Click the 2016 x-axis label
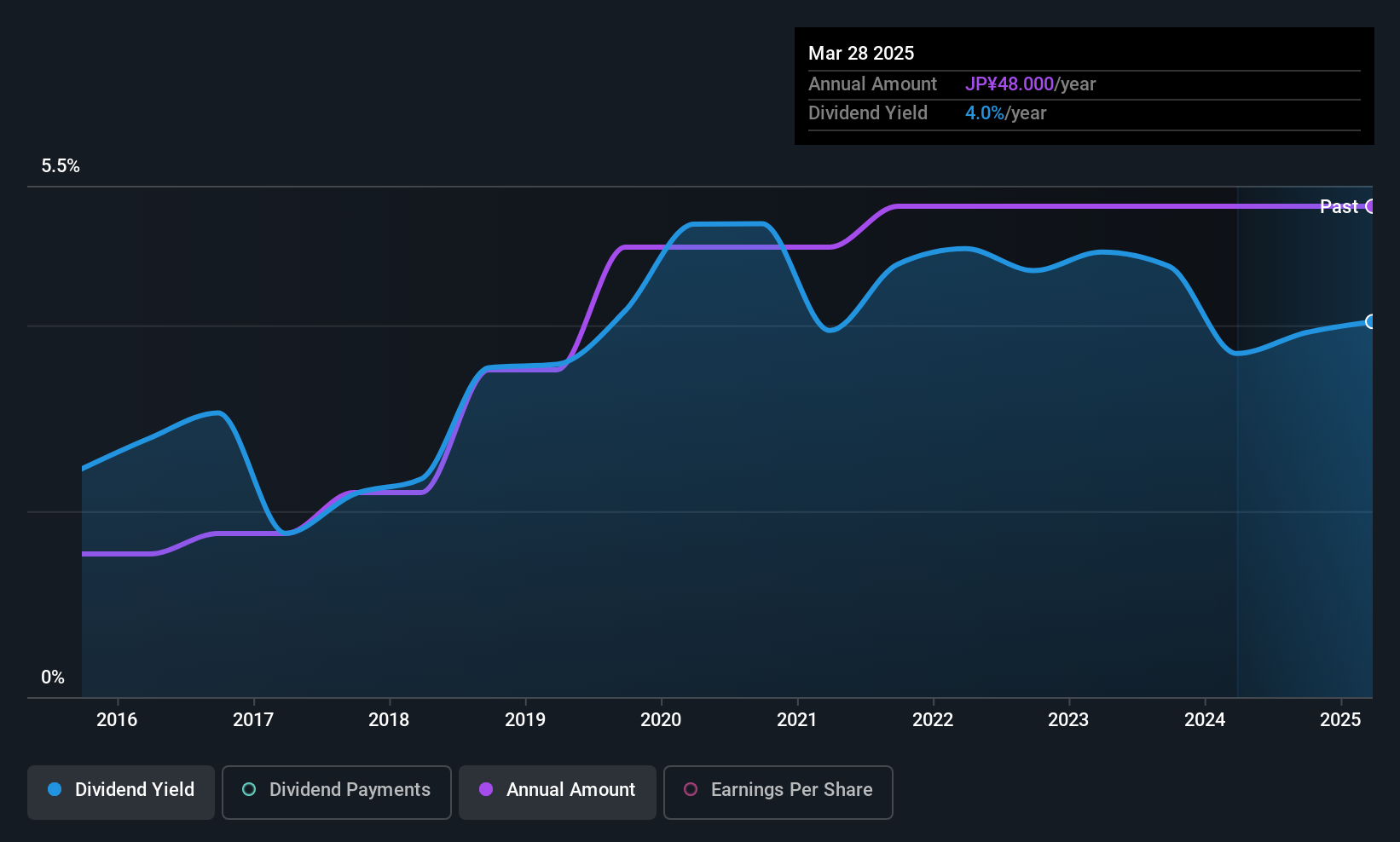 click(117, 719)
